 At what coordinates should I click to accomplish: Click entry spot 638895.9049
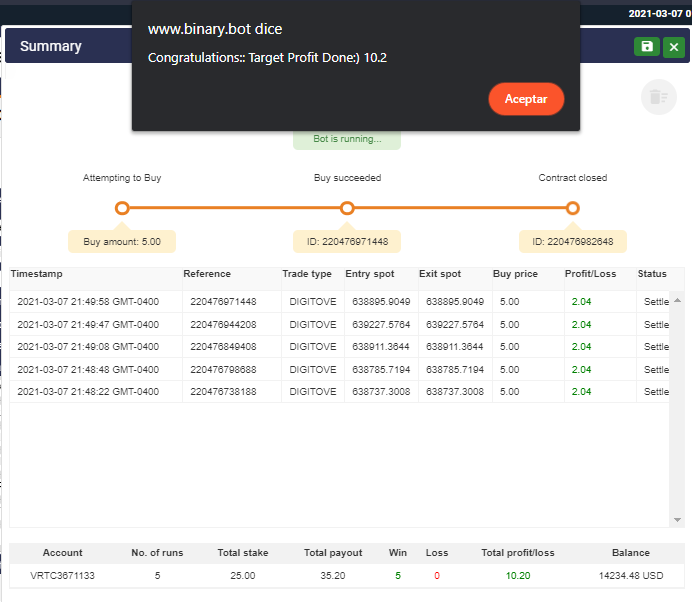[381, 302]
